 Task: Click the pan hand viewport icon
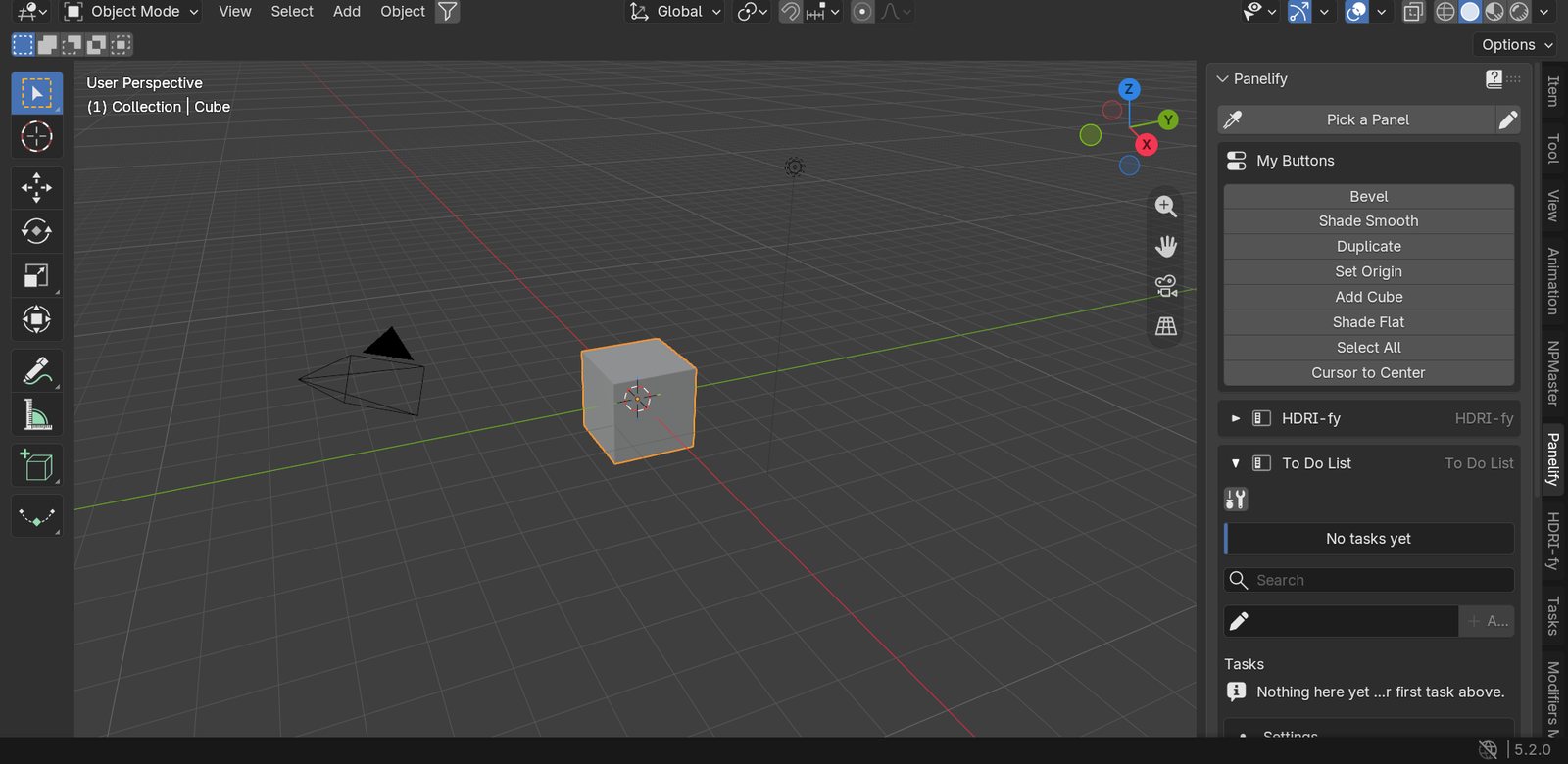[1166, 246]
